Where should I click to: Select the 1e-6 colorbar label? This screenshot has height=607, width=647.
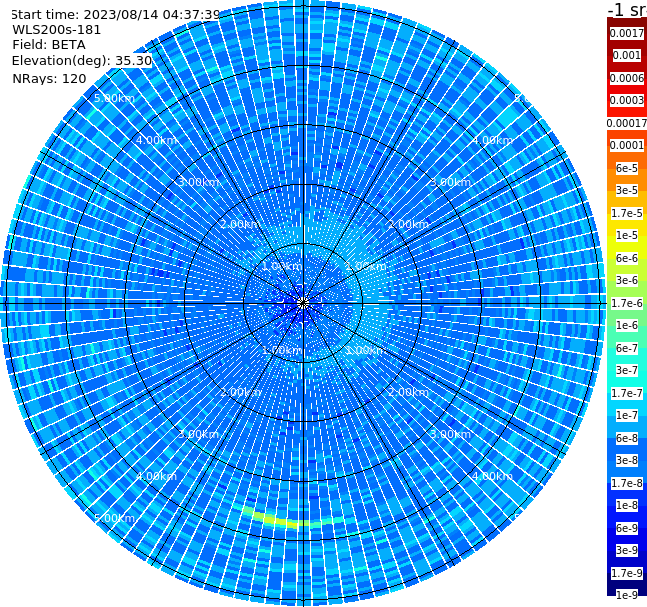pos(627,325)
